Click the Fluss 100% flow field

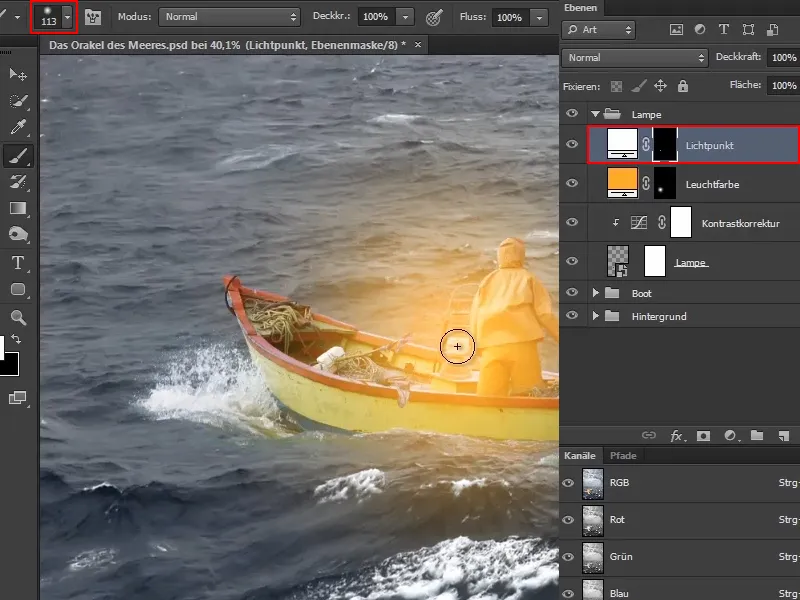tap(511, 18)
